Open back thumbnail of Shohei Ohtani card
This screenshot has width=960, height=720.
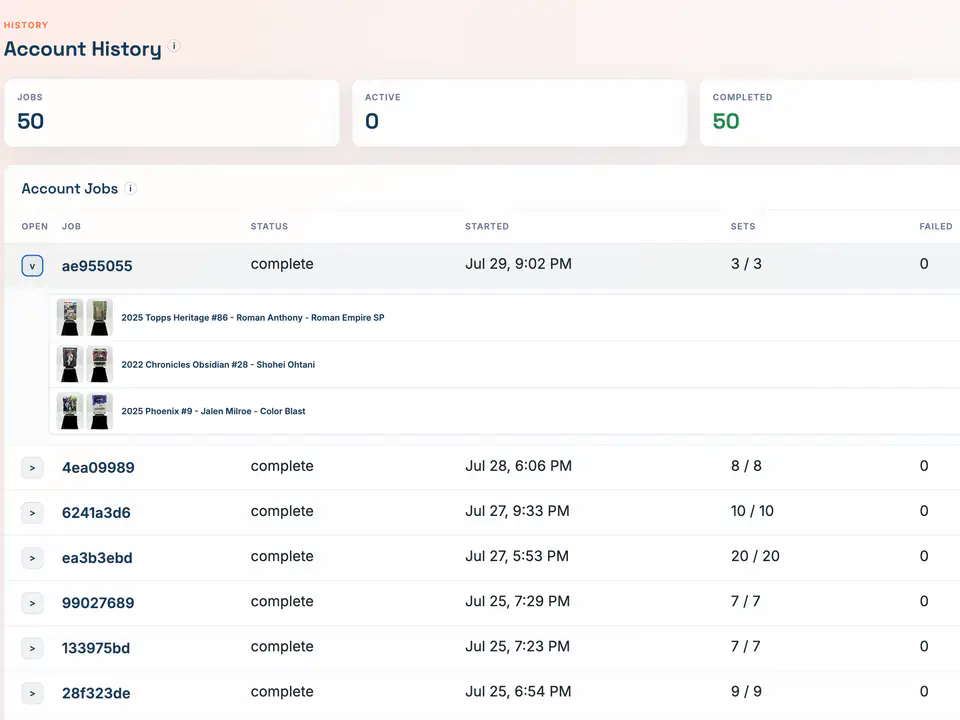[x=99, y=364]
